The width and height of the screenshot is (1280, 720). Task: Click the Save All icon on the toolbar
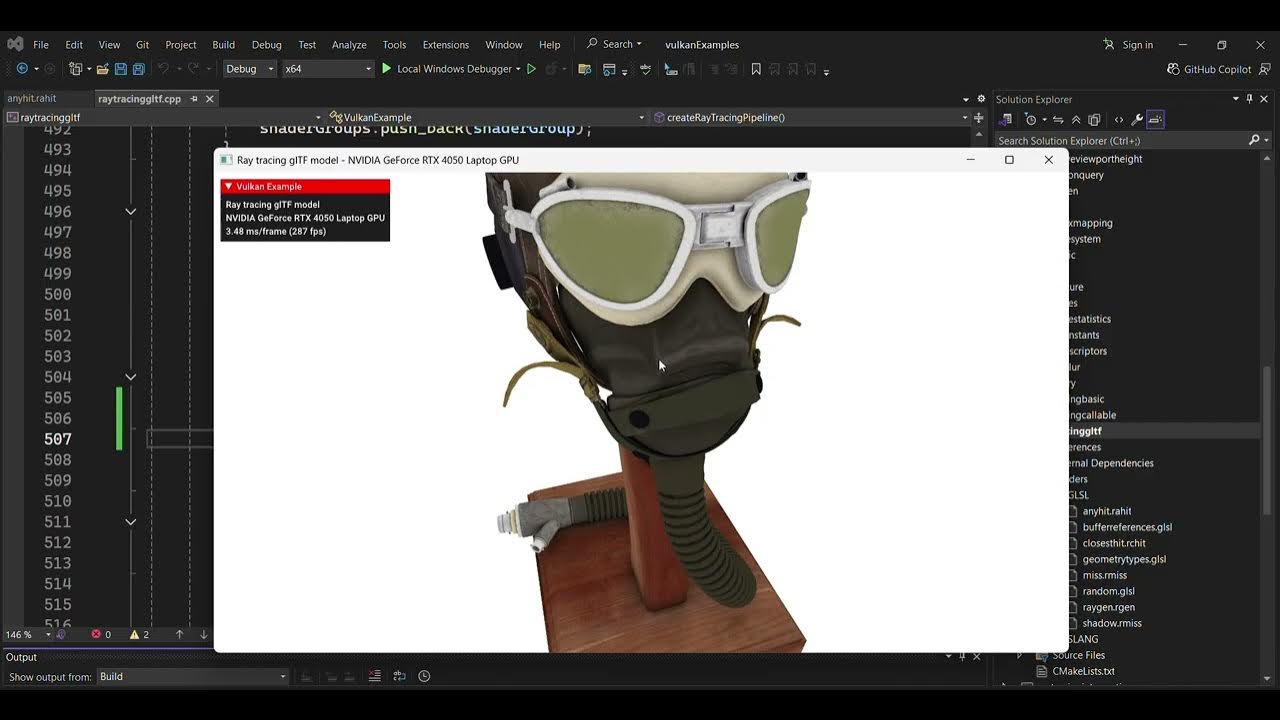point(140,69)
